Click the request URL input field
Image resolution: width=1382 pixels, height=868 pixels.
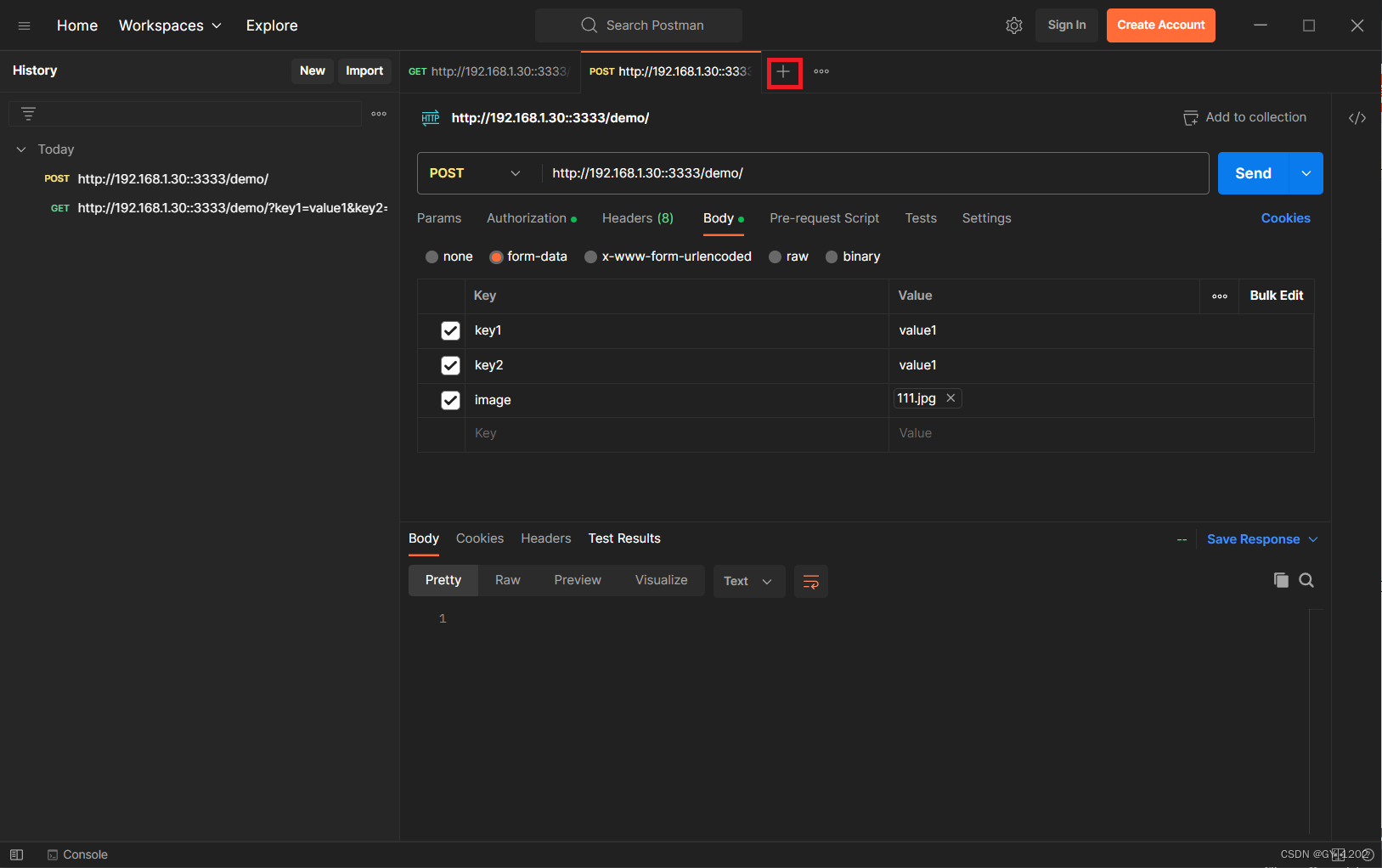tap(875, 173)
